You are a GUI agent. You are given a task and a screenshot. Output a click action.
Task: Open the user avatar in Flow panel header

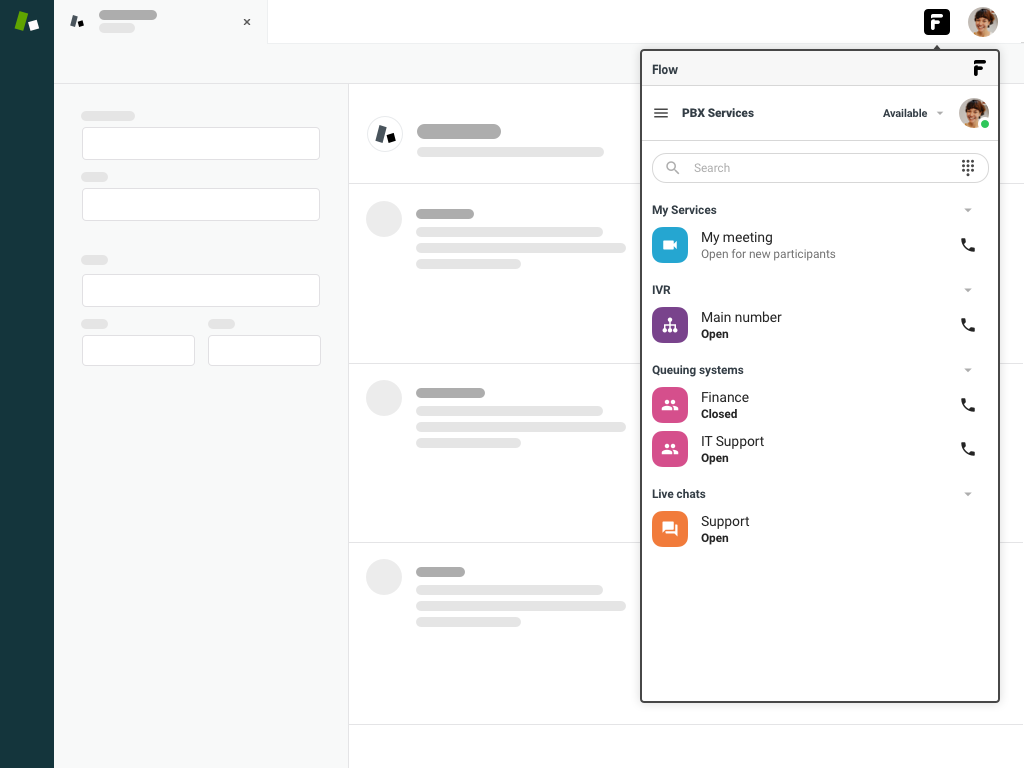973,113
